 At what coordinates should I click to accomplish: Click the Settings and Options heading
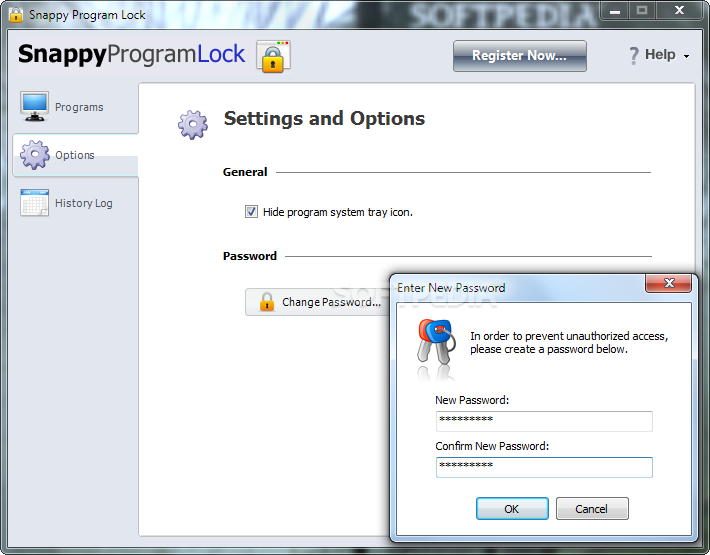324,119
